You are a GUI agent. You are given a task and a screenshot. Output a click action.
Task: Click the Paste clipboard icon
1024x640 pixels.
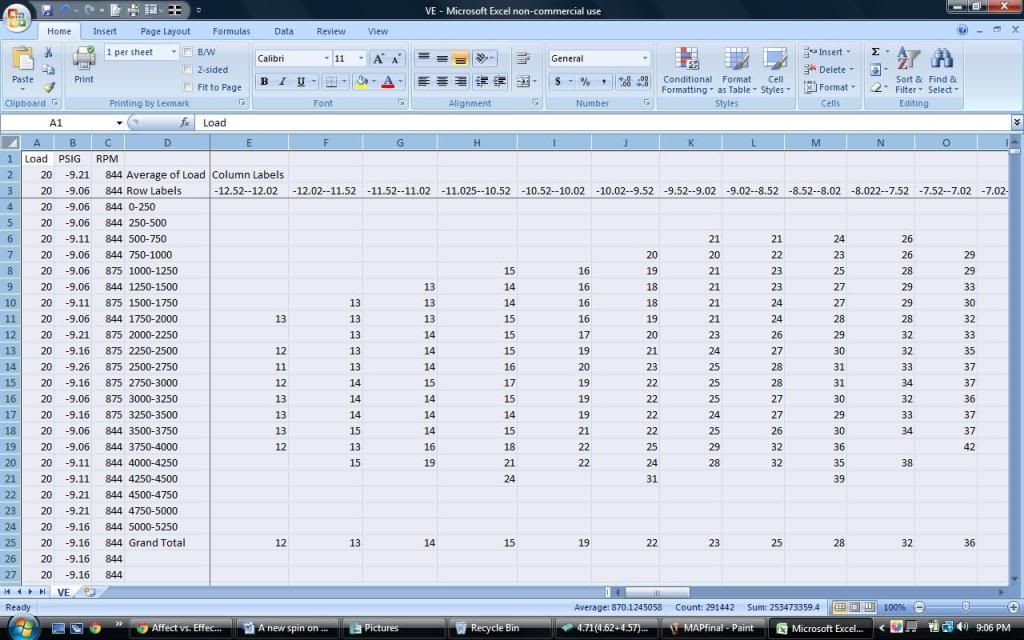pyautogui.click(x=22, y=59)
